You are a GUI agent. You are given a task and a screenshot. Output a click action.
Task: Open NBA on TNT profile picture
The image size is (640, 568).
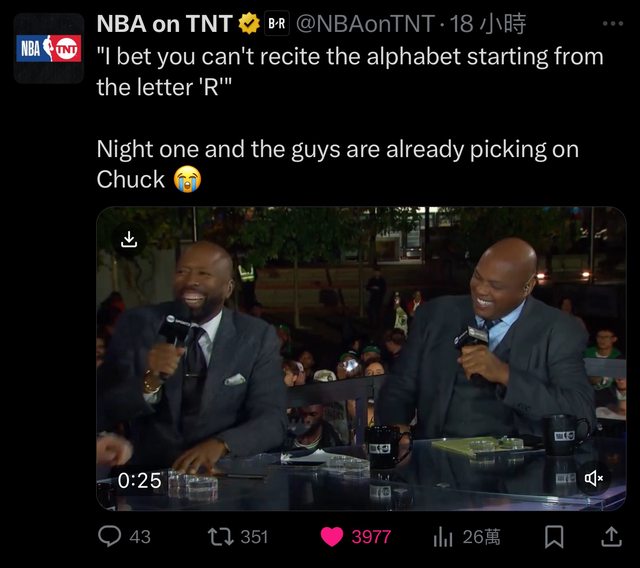tap(49, 48)
